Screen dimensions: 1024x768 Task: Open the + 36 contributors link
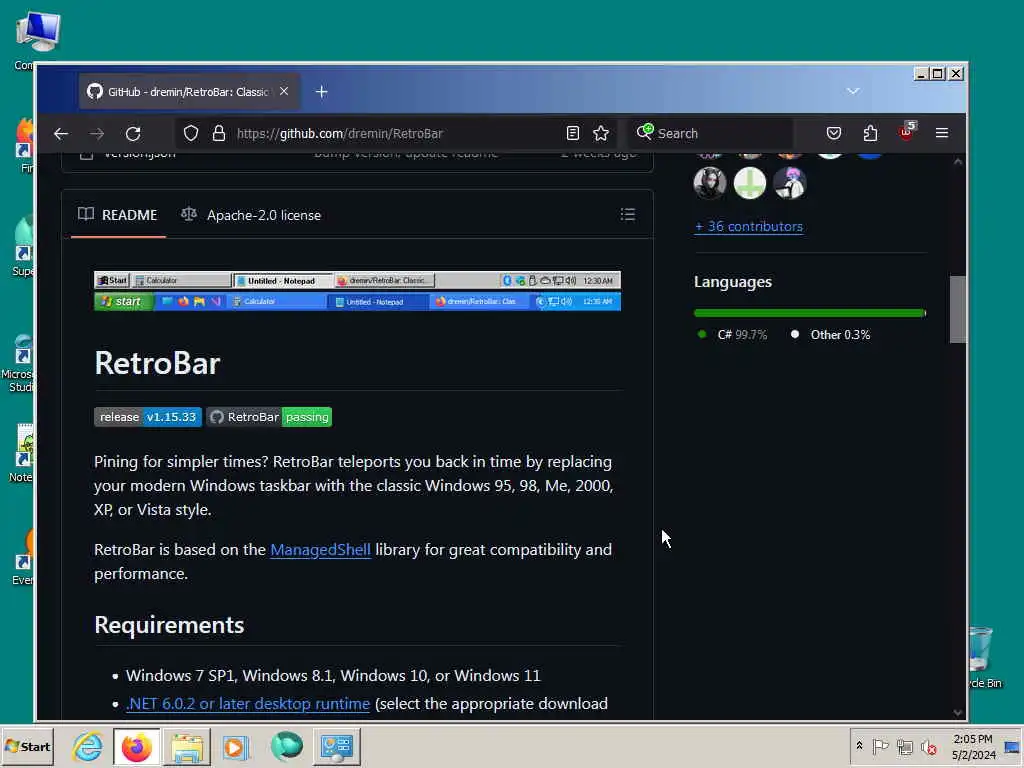pyautogui.click(x=748, y=227)
